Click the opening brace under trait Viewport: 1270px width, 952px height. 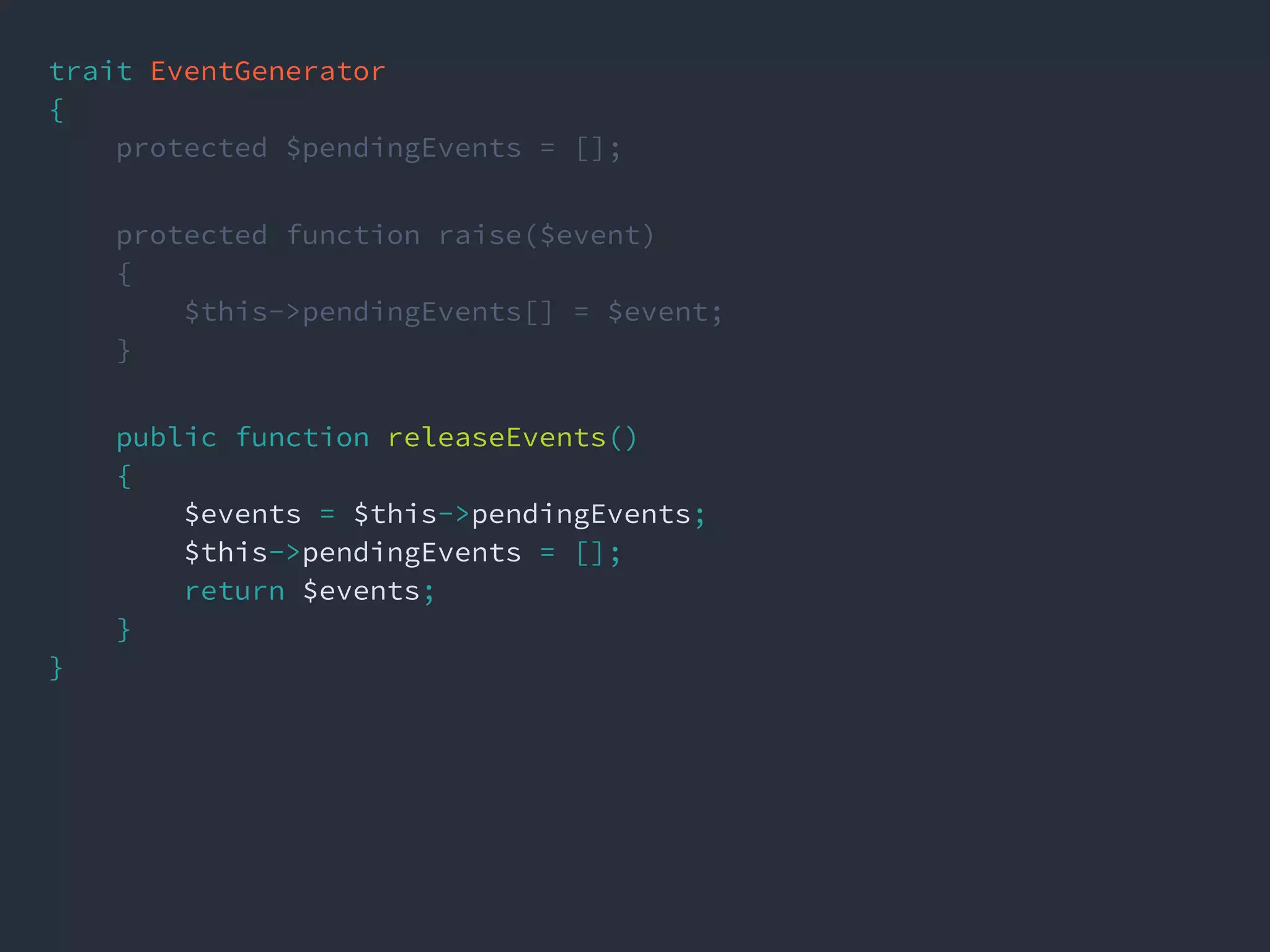point(57,110)
